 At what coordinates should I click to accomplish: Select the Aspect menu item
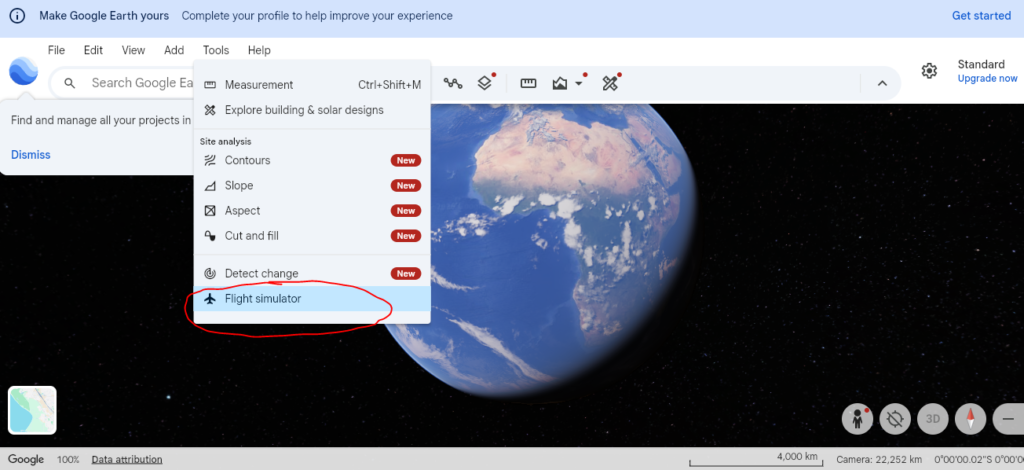tap(312, 211)
